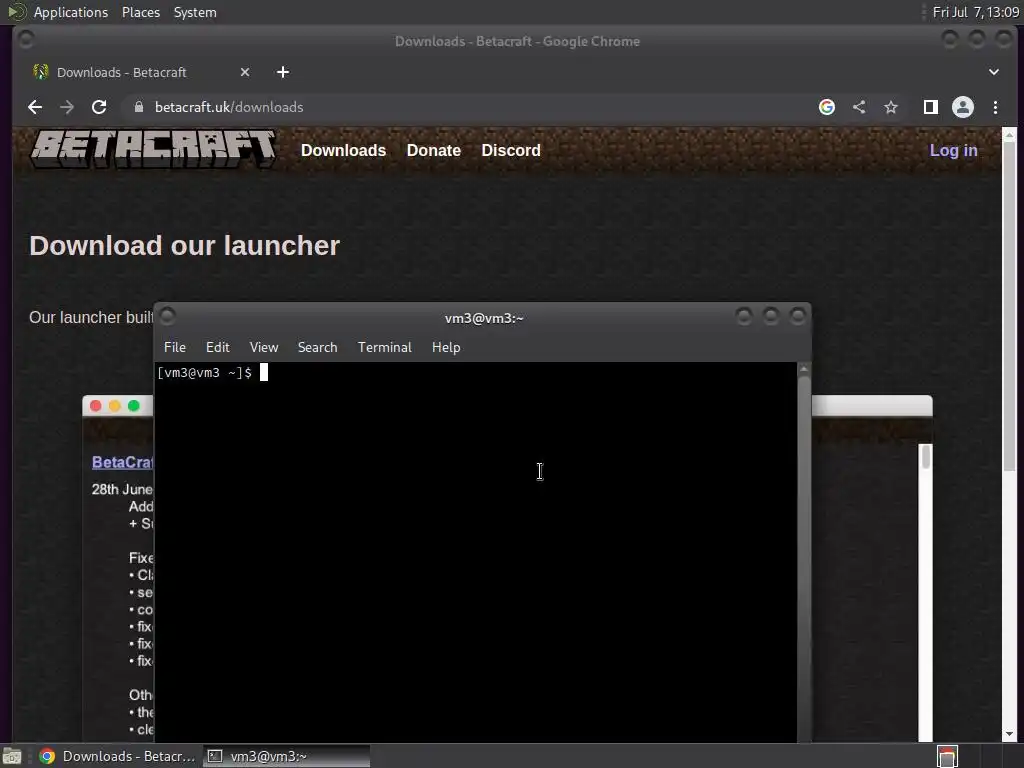Open the terminal File menu
Viewport: 1024px width, 768px height.
174,347
